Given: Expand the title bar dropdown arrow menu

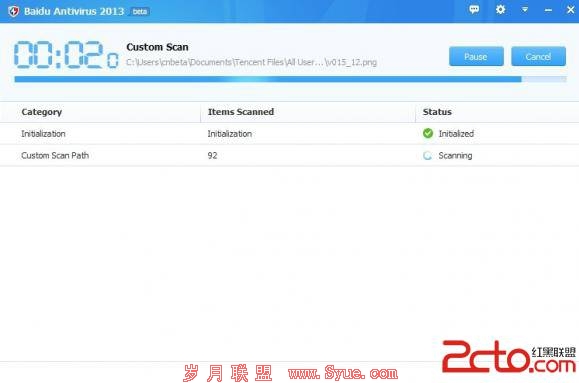Looking at the screenshot, I should pyautogui.click(x=525, y=10).
